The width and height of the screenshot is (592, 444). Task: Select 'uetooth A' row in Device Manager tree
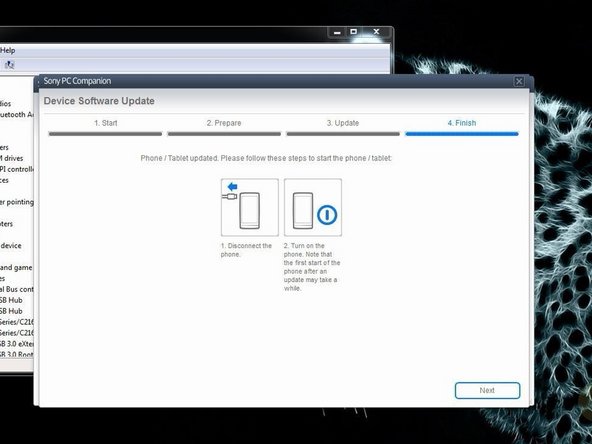point(17,114)
